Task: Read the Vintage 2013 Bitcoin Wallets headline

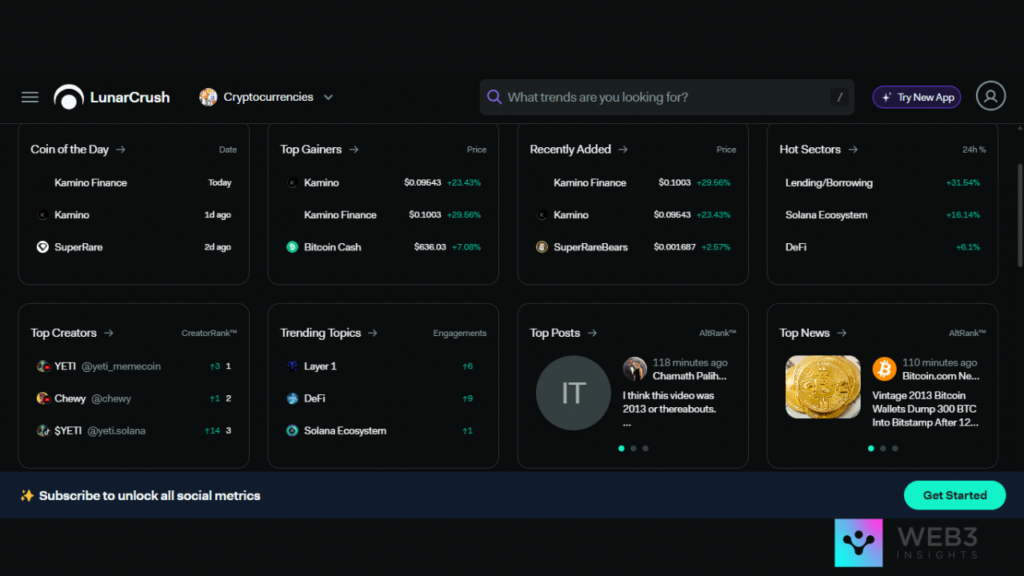Action: [925, 409]
